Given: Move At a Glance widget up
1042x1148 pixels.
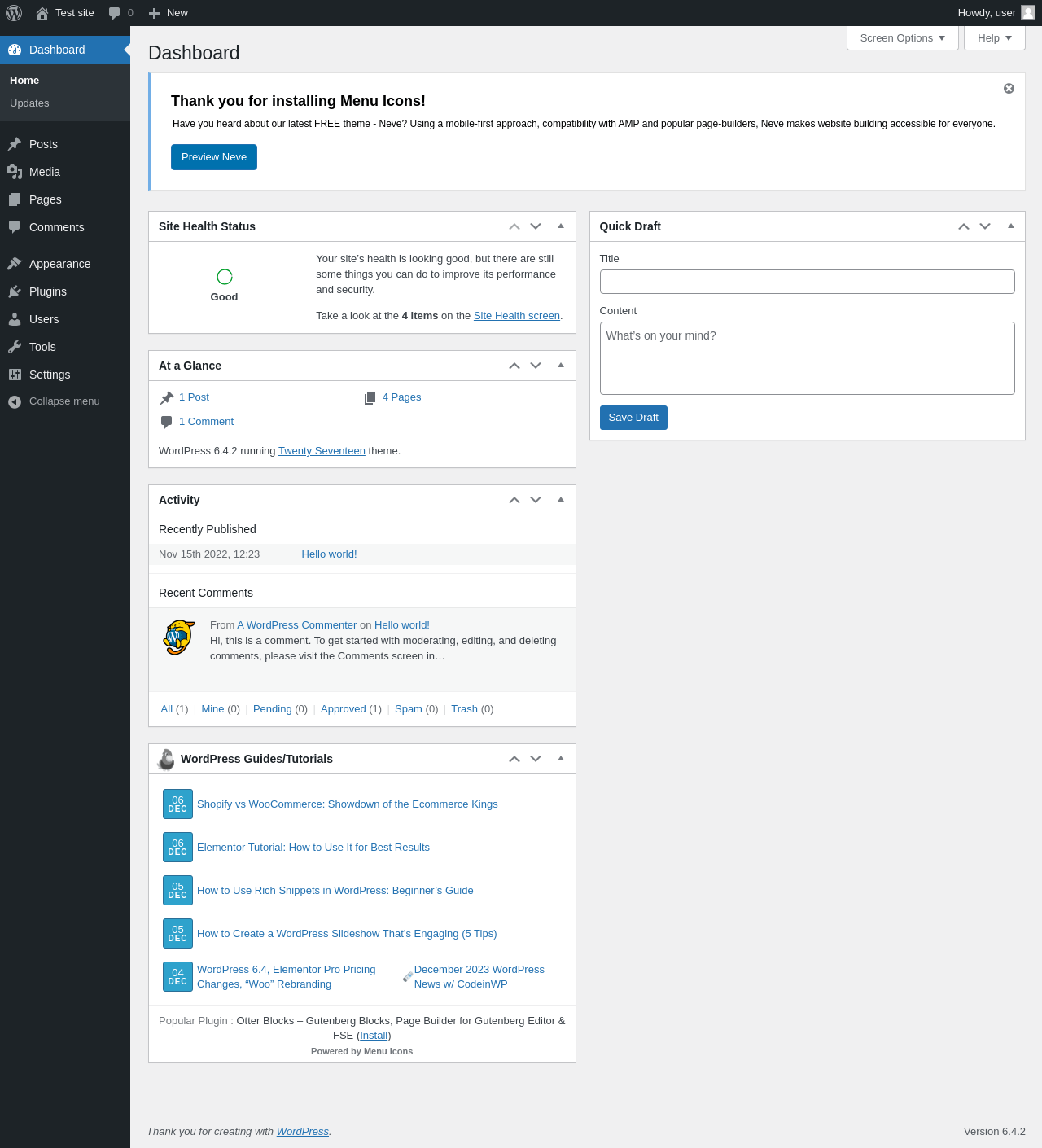Looking at the screenshot, I should (x=514, y=366).
